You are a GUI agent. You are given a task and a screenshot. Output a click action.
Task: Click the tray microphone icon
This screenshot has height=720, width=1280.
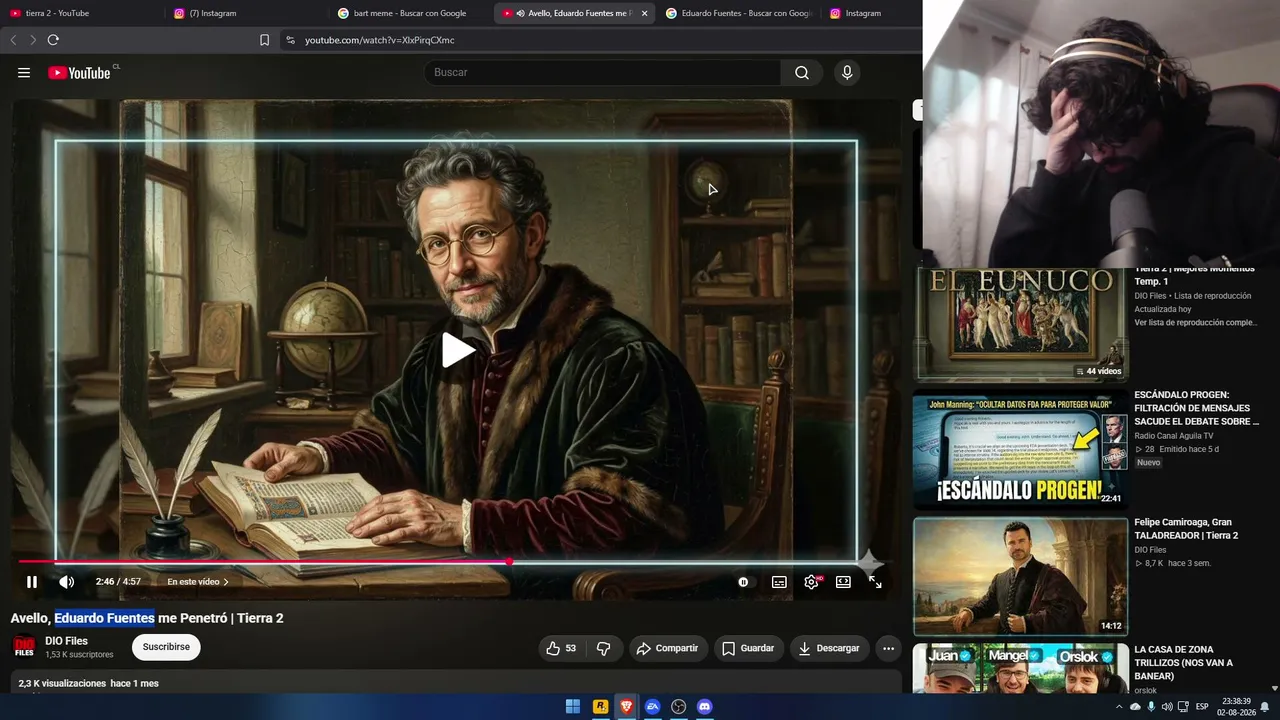[x=1151, y=707]
